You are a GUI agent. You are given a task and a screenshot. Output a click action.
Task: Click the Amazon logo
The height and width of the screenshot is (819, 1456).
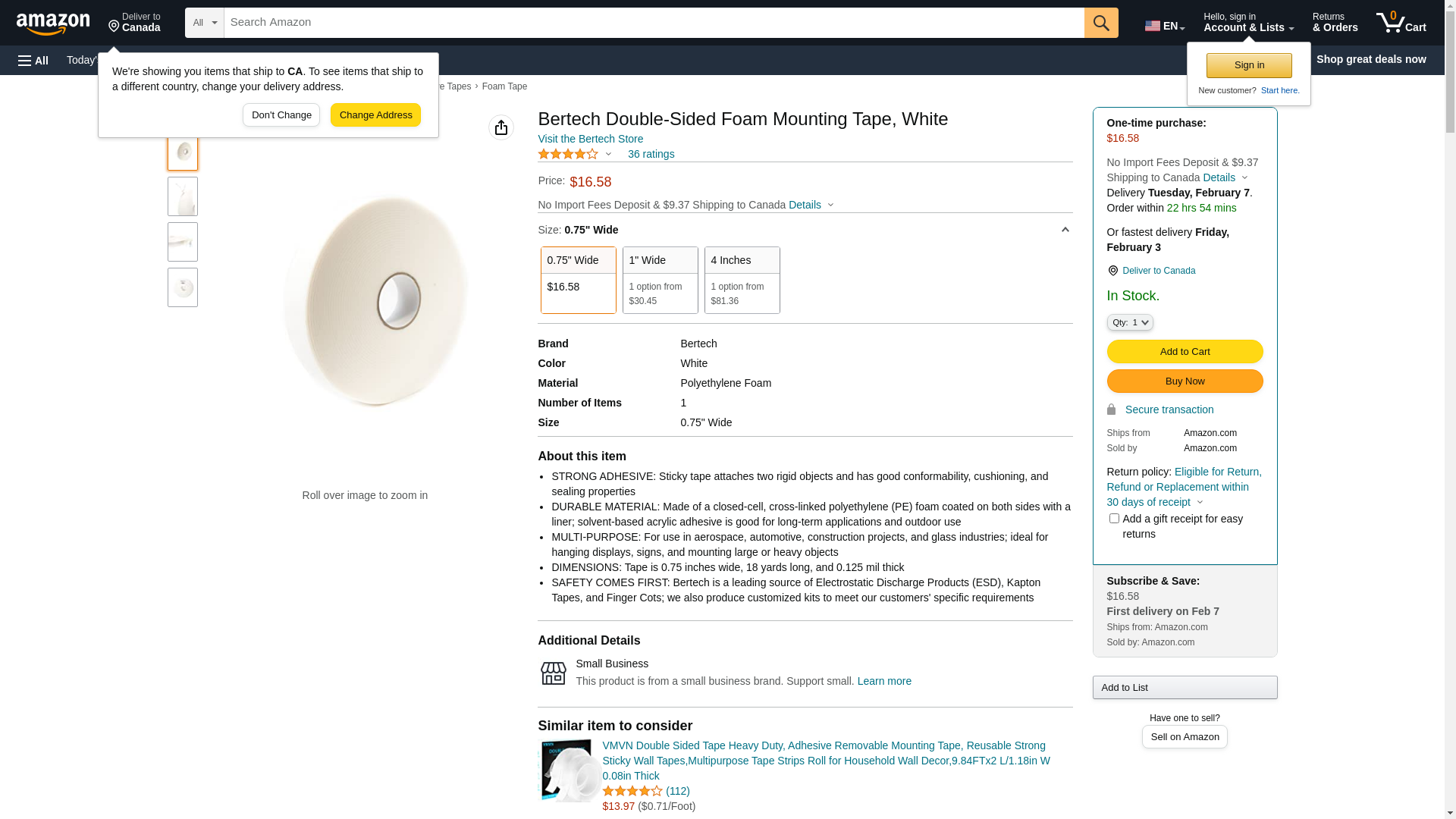click(53, 24)
